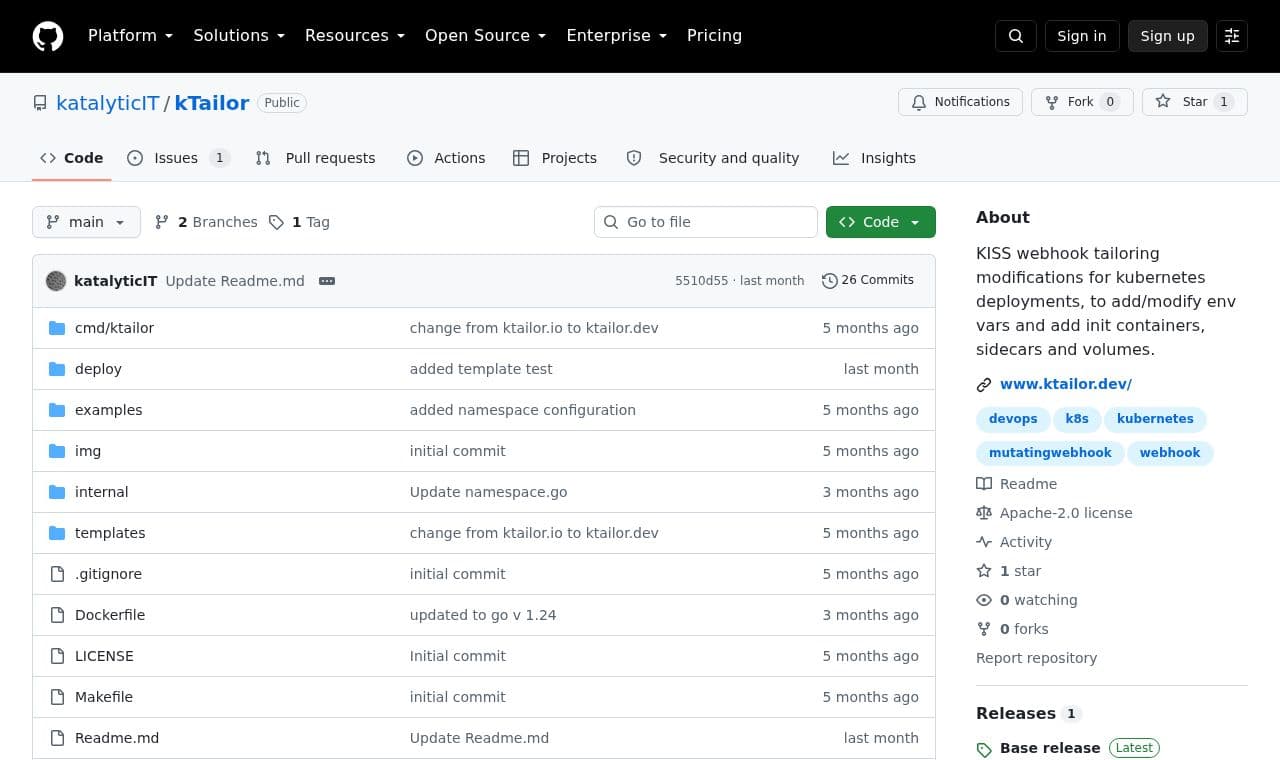
Task: Click the Sign up button
Action: click(1168, 36)
